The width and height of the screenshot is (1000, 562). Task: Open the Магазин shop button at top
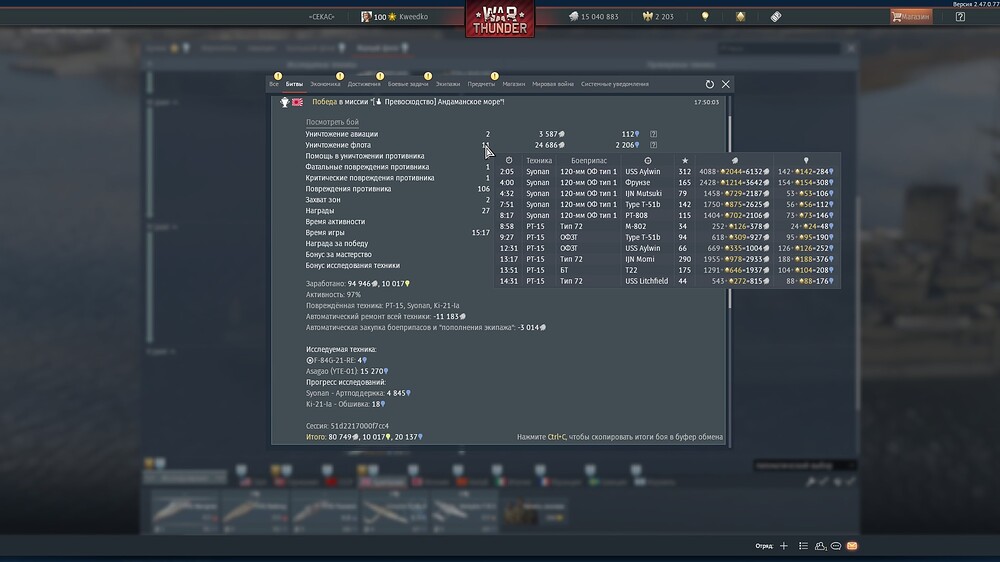tap(911, 17)
